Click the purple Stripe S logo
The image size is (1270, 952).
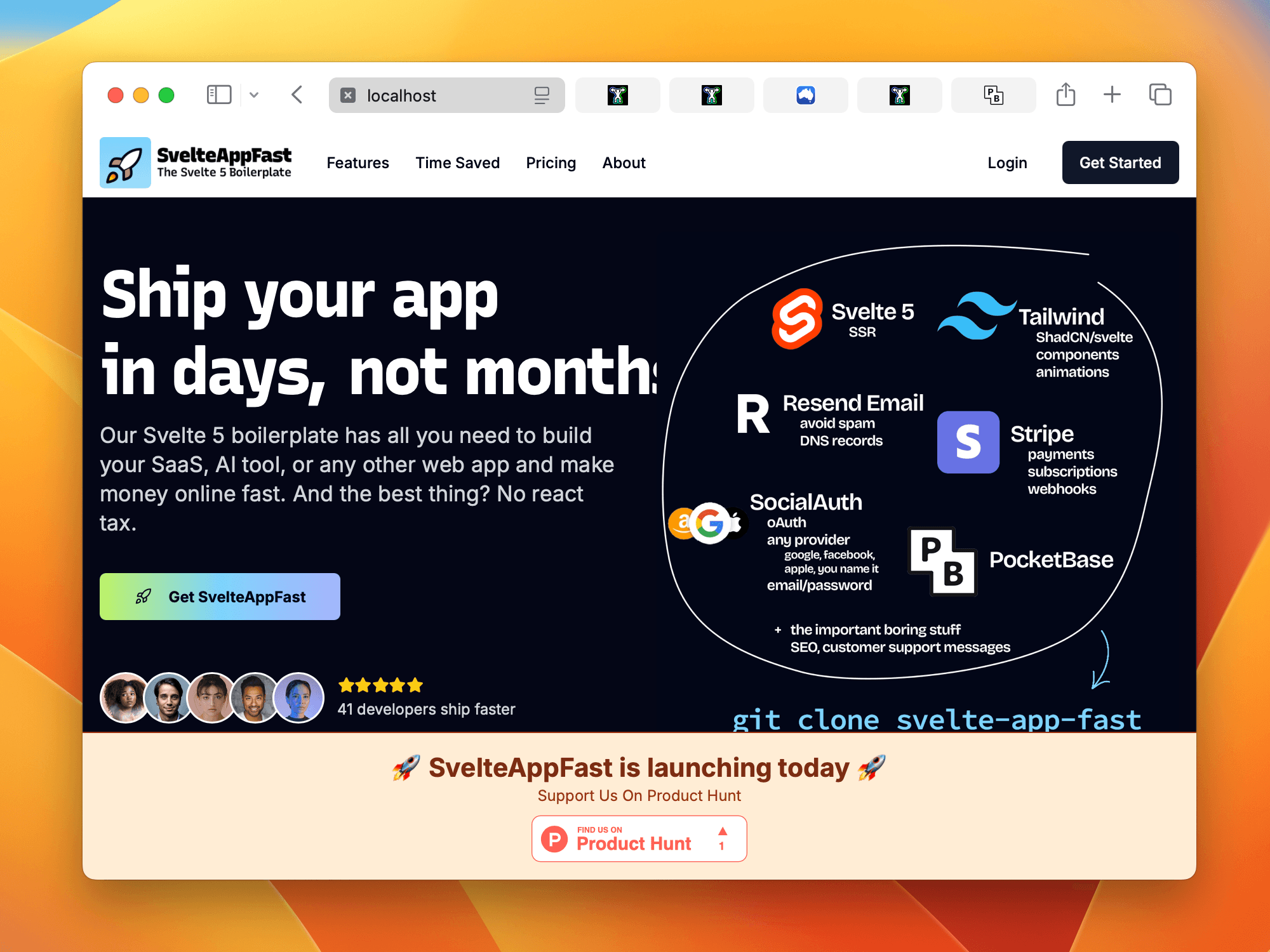point(968,442)
